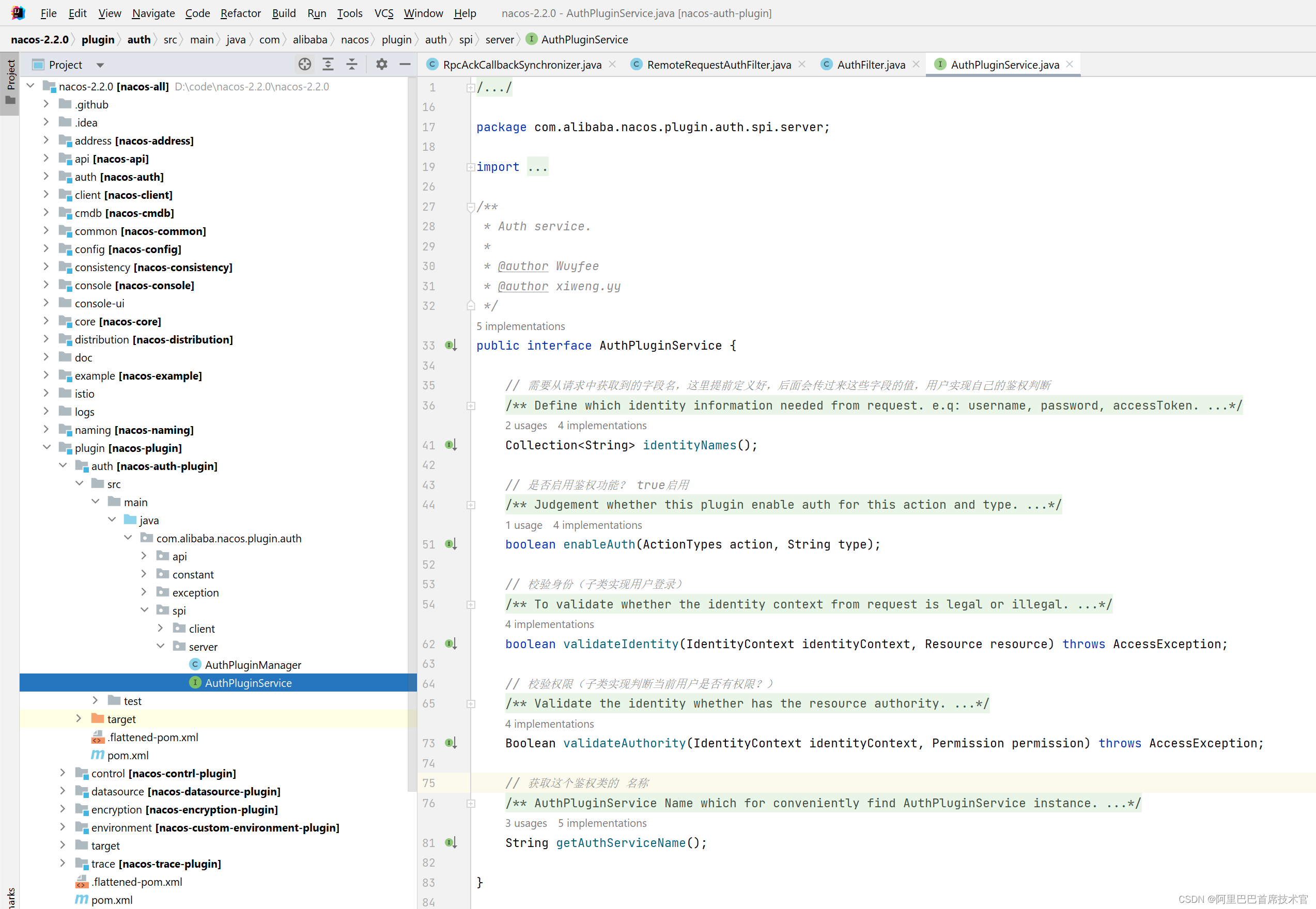Unfold the Javadoc on line 54
This screenshot has width=1316, height=909.
click(x=471, y=604)
